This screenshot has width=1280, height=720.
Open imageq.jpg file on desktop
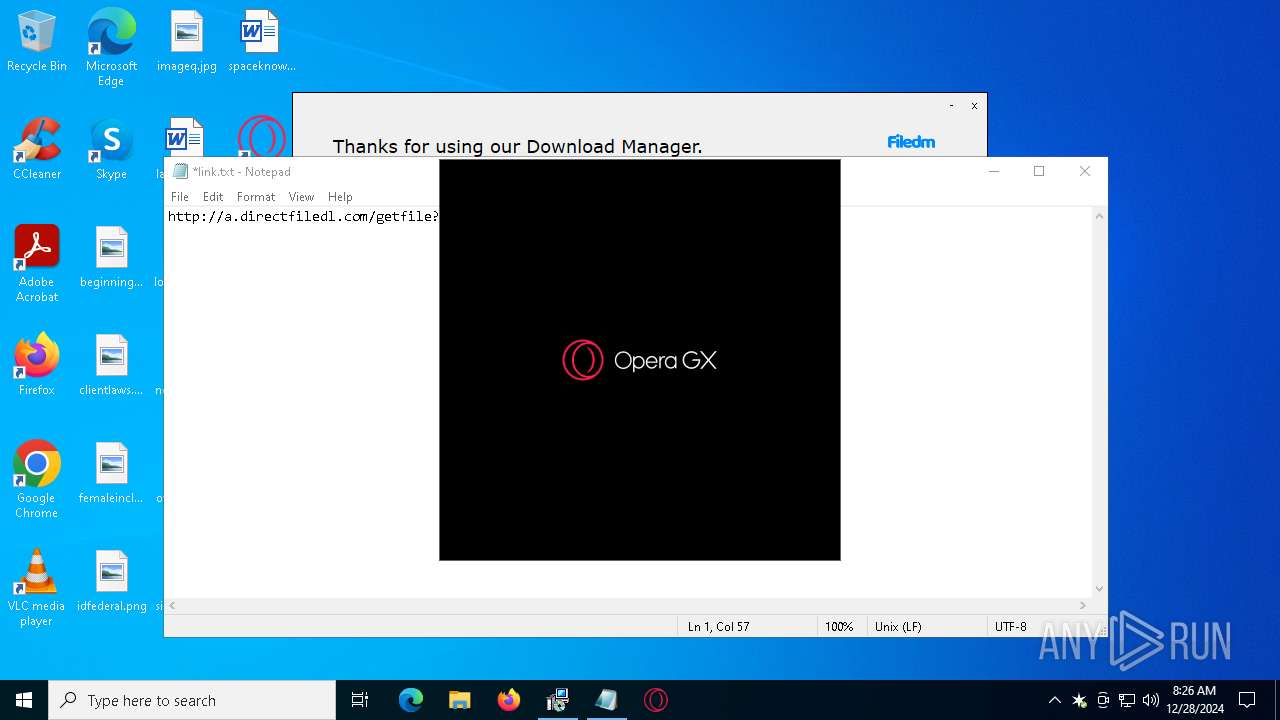coord(187,42)
